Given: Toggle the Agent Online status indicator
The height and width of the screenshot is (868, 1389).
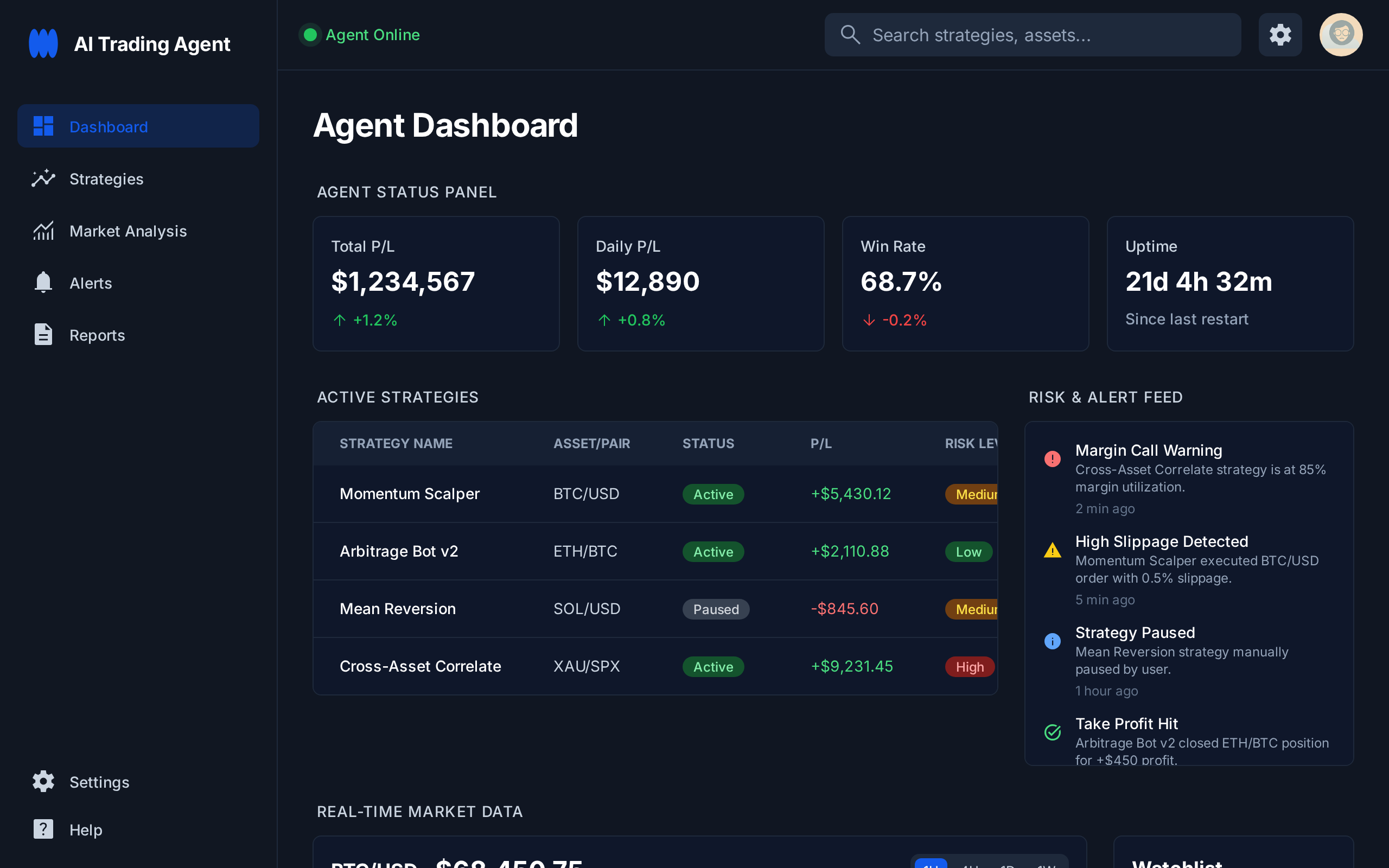Looking at the screenshot, I should click(x=310, y=34).
